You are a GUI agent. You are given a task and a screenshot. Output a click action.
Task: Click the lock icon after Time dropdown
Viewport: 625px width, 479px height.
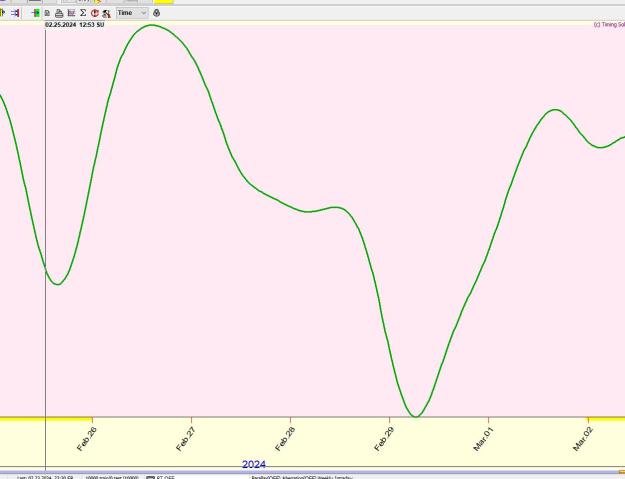click(x=157, y=13)
